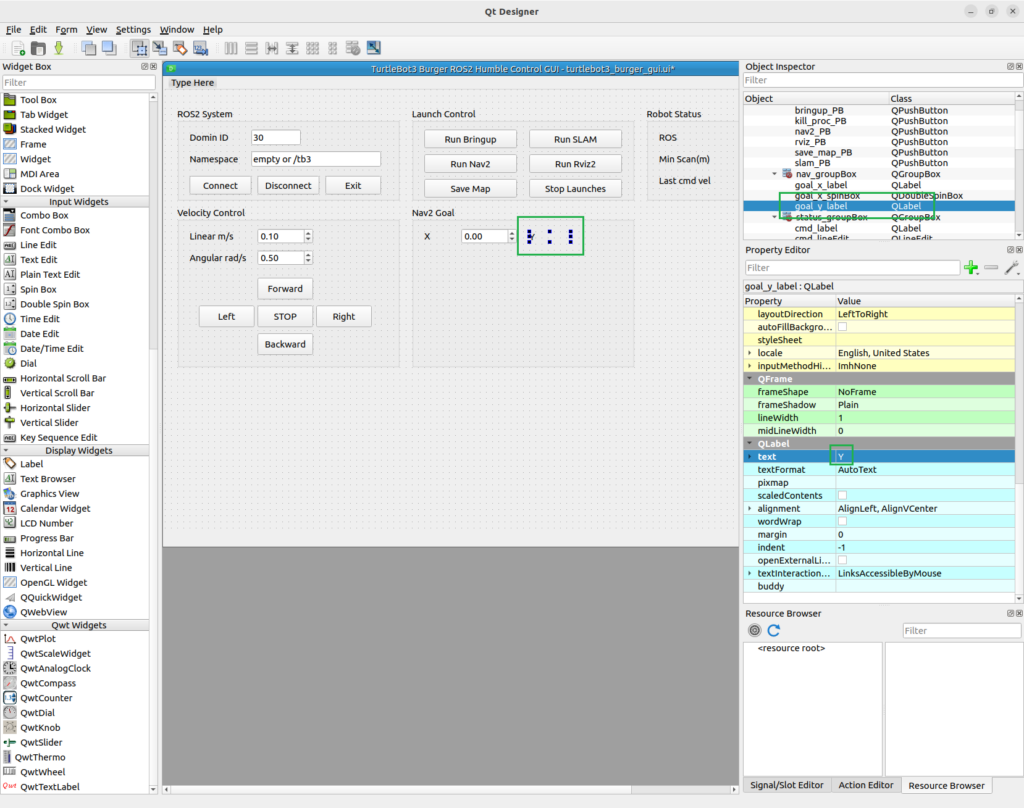1024x808 pixels.
Task: Expand the locale property
Action: 750,353
